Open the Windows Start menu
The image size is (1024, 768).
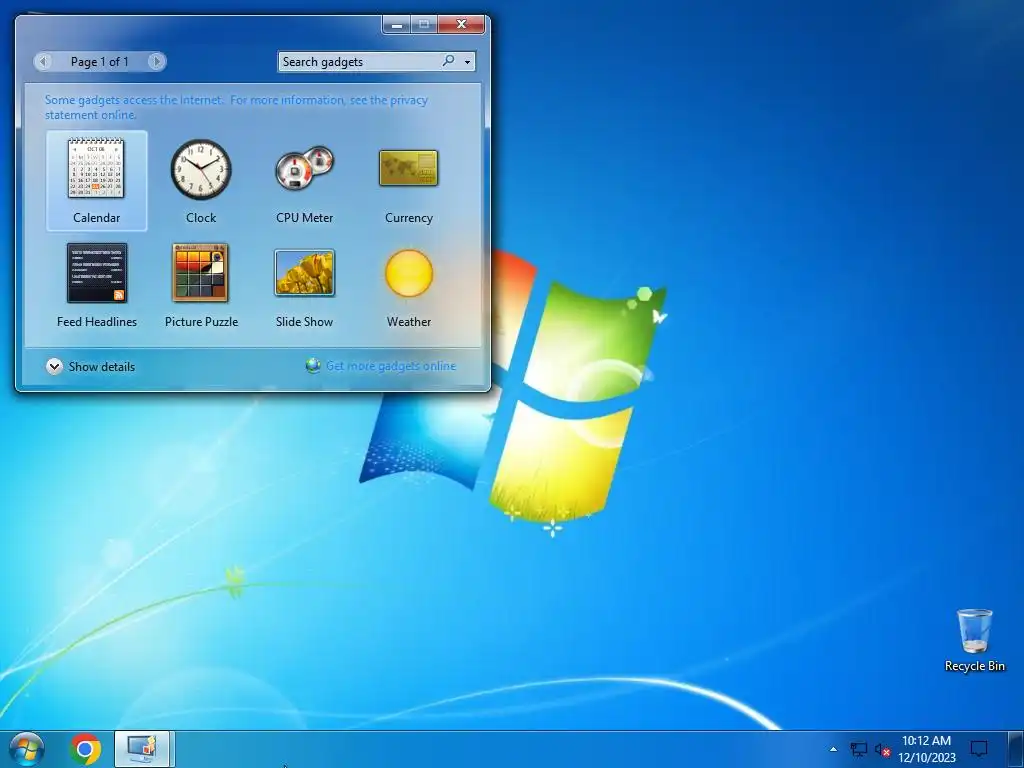[x=27, y=749]
